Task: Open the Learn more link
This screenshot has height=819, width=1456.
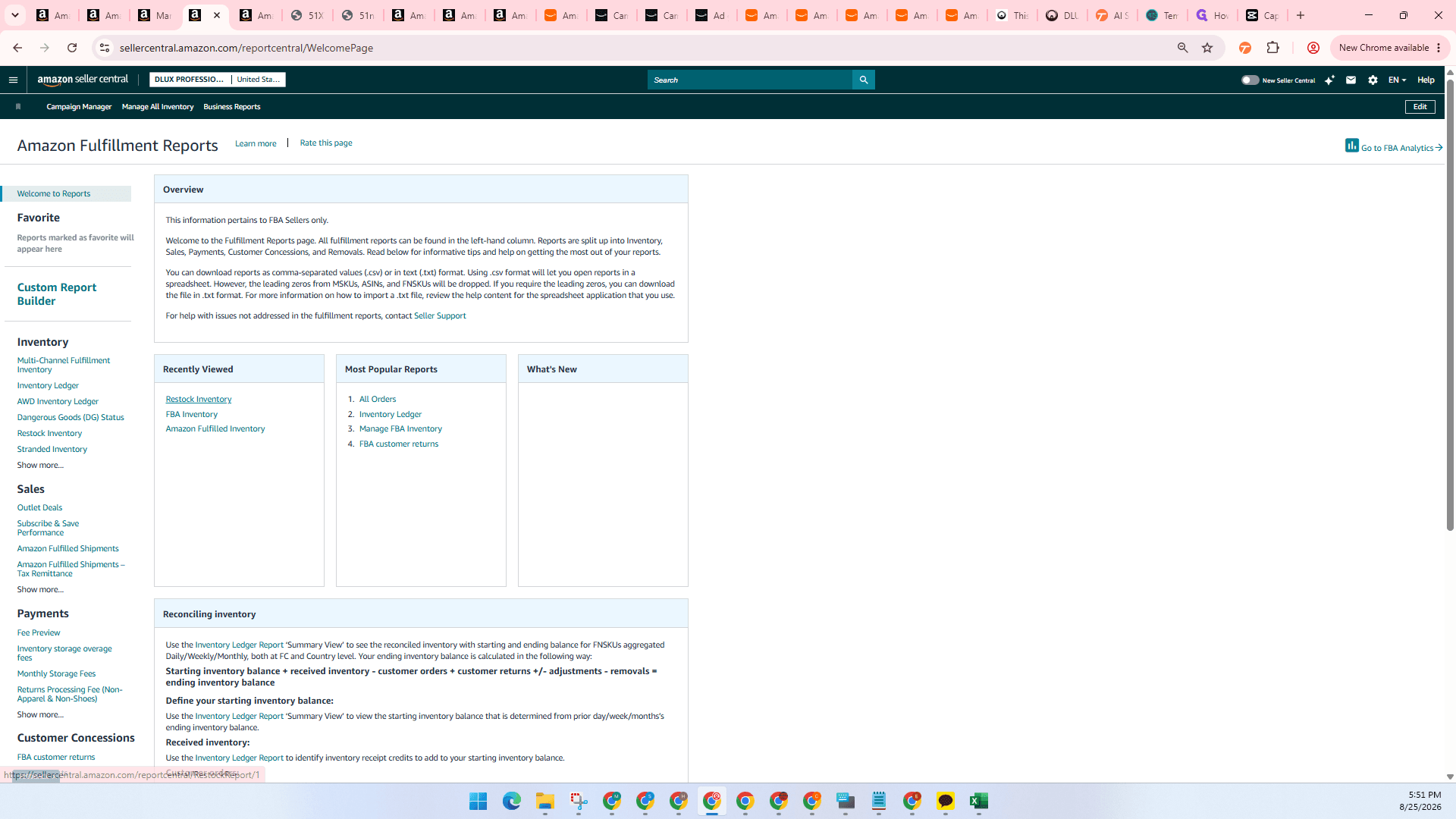Action: coord(256,143)
